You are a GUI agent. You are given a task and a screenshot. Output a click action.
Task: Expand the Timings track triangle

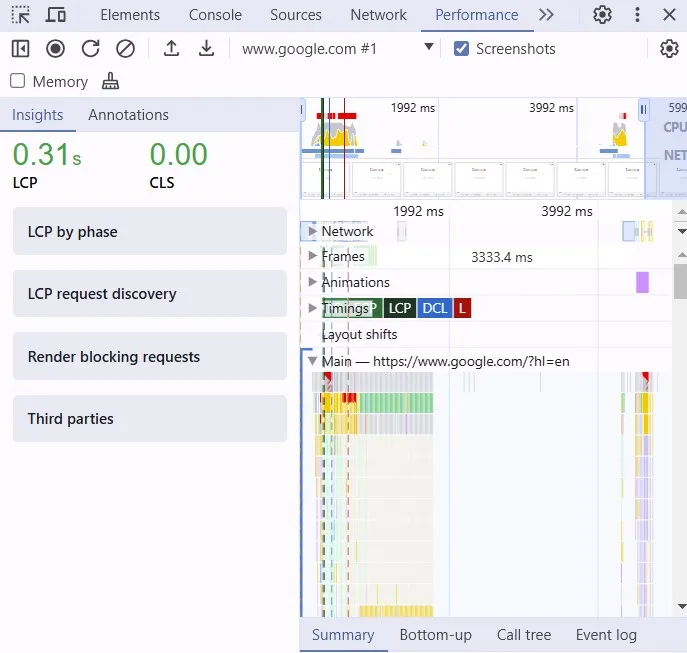point(312,308)
